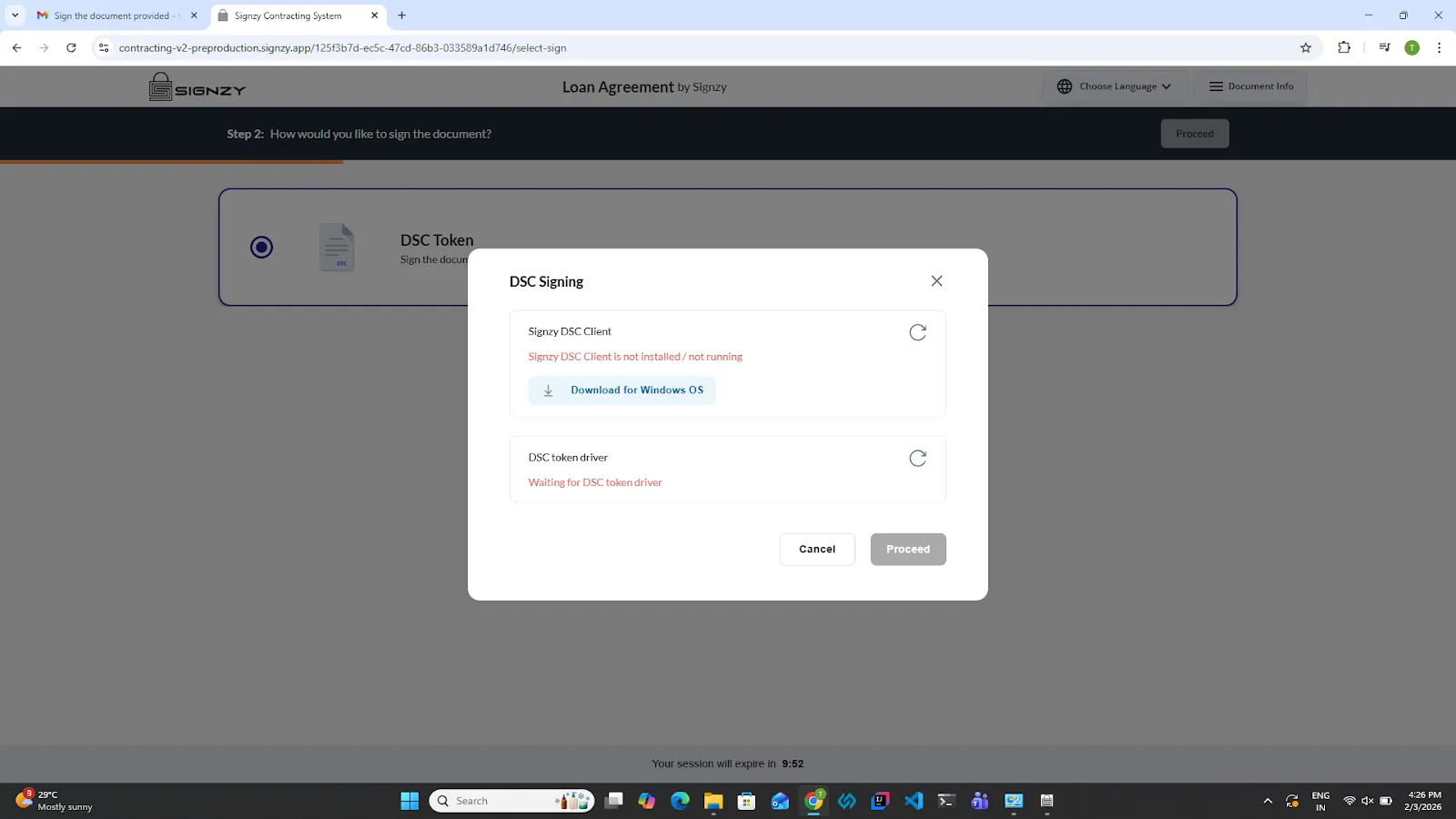Click Proceed in the DSC Signing dialog
Screen dimensions: 1456x819
coord(908,550)
